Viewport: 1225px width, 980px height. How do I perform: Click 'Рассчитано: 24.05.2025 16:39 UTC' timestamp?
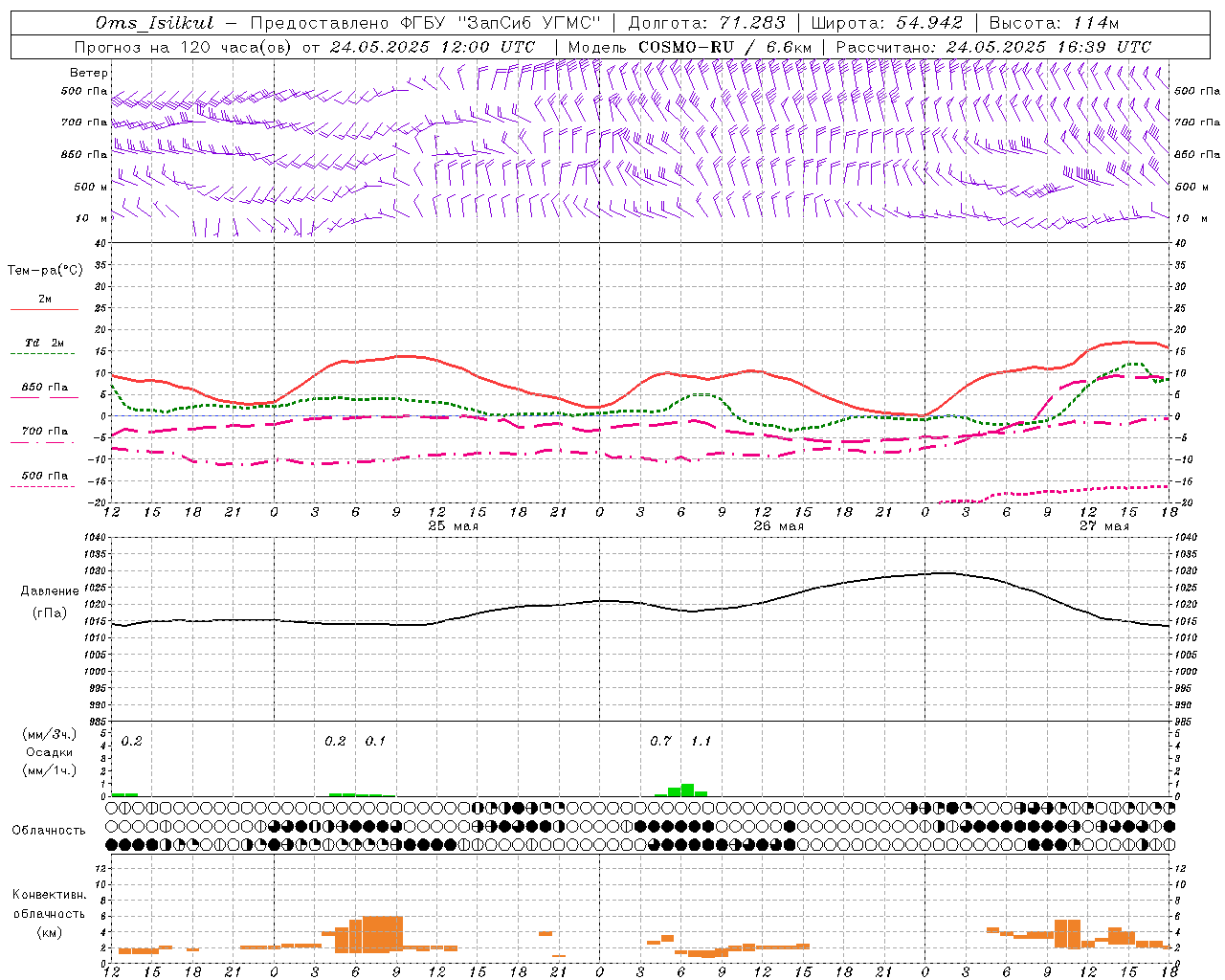[x=993, y=47]
